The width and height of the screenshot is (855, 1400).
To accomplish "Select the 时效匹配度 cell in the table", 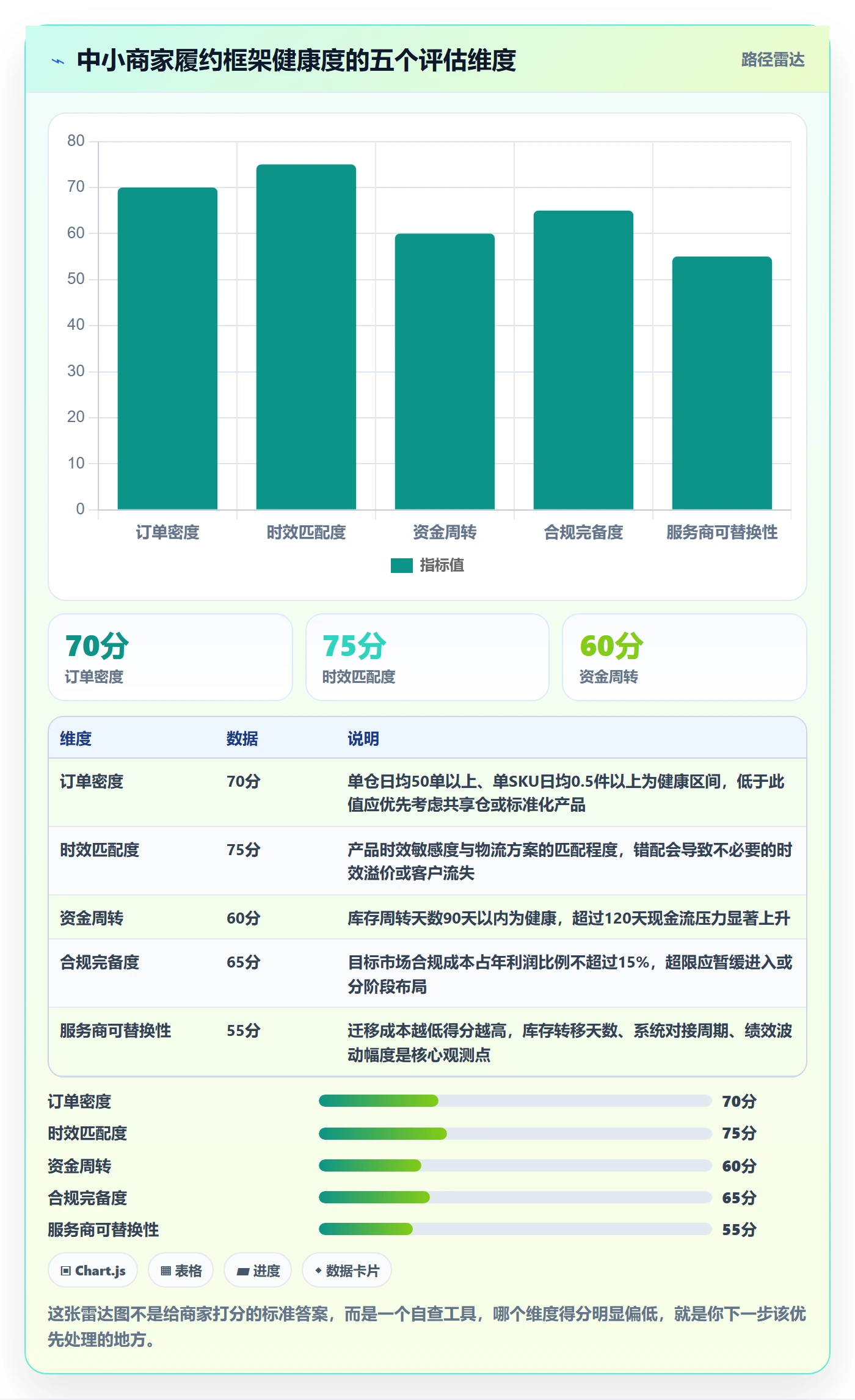I will (x=100, y=850).
